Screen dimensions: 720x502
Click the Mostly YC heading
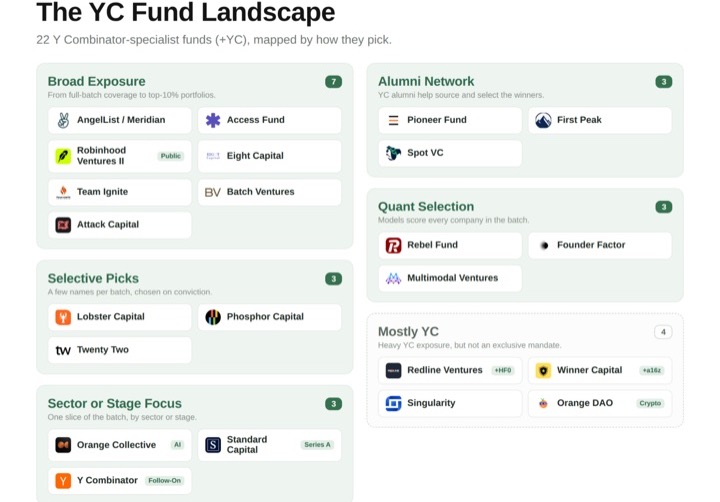(x=408, y=332)
